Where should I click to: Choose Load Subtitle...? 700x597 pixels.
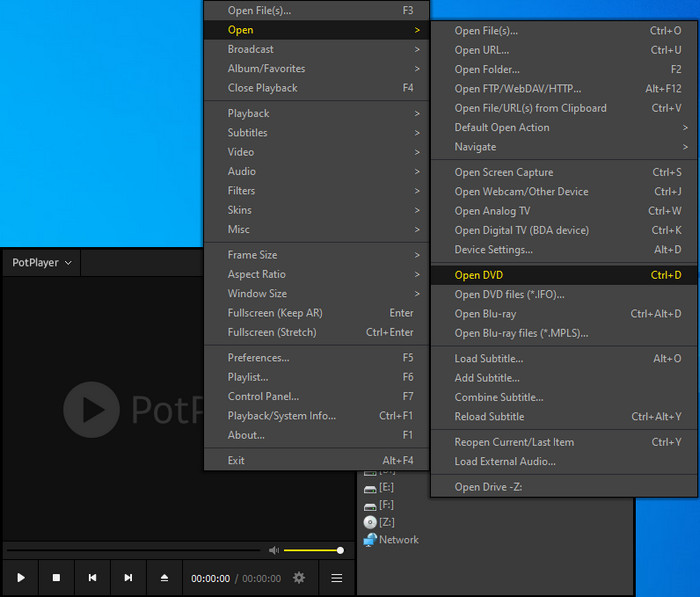564,359
